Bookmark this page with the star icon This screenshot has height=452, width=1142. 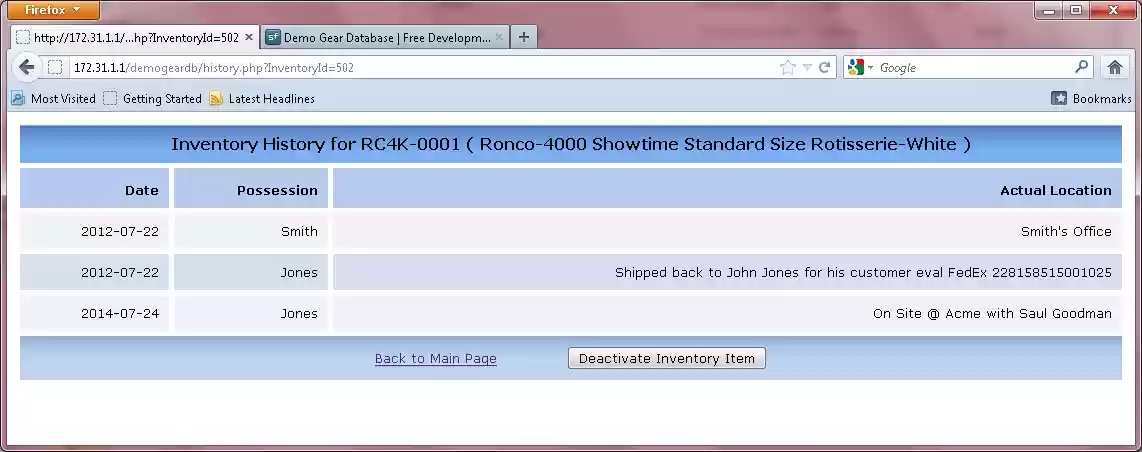[787, 68]
